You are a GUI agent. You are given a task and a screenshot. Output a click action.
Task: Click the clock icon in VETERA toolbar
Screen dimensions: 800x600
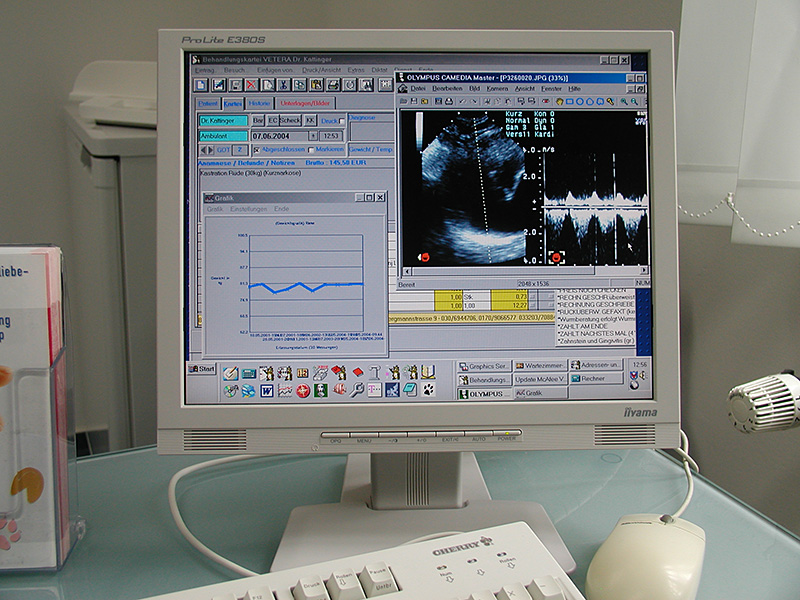pos(349,85)
